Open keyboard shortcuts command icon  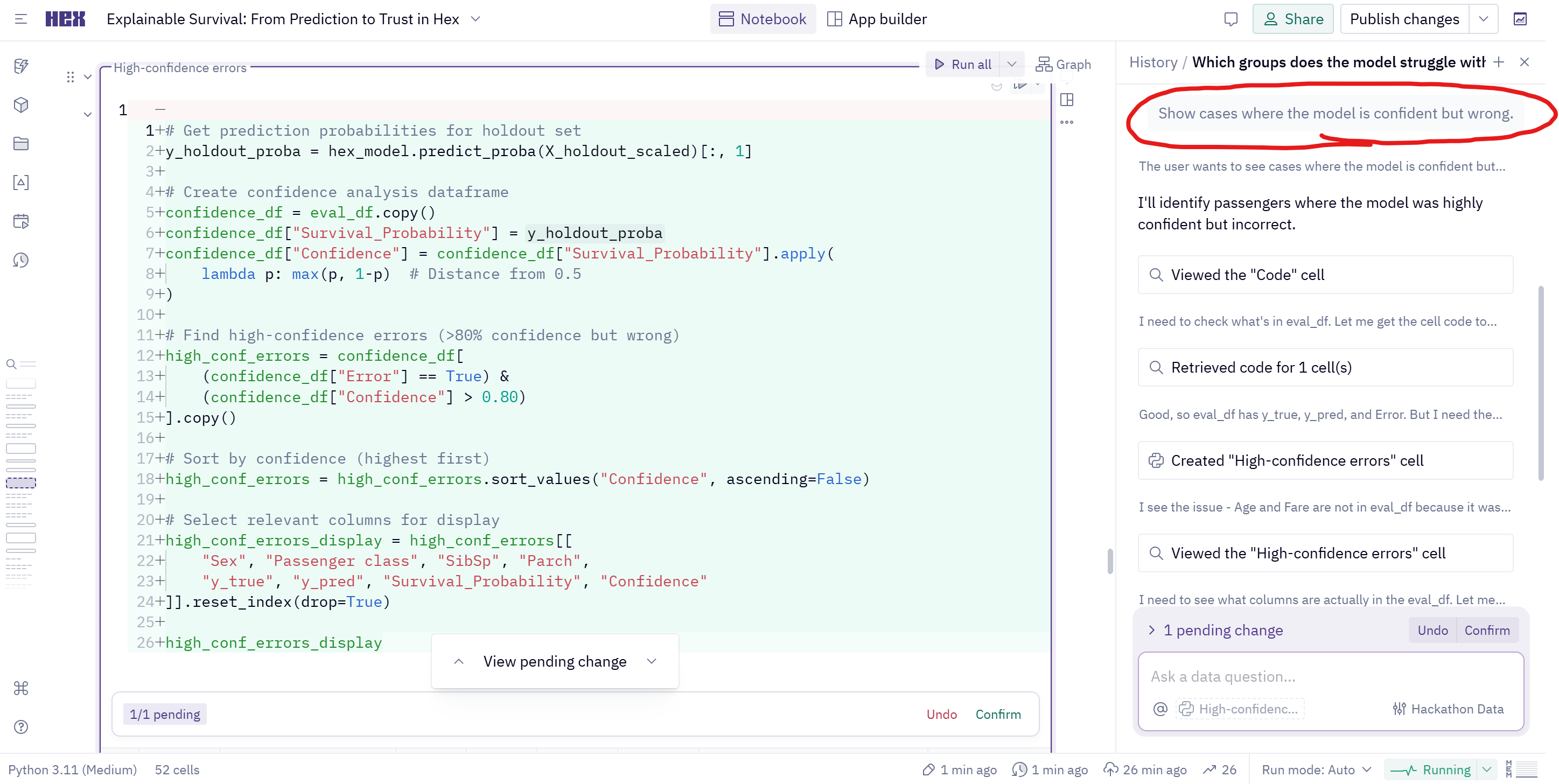(21, 688)
